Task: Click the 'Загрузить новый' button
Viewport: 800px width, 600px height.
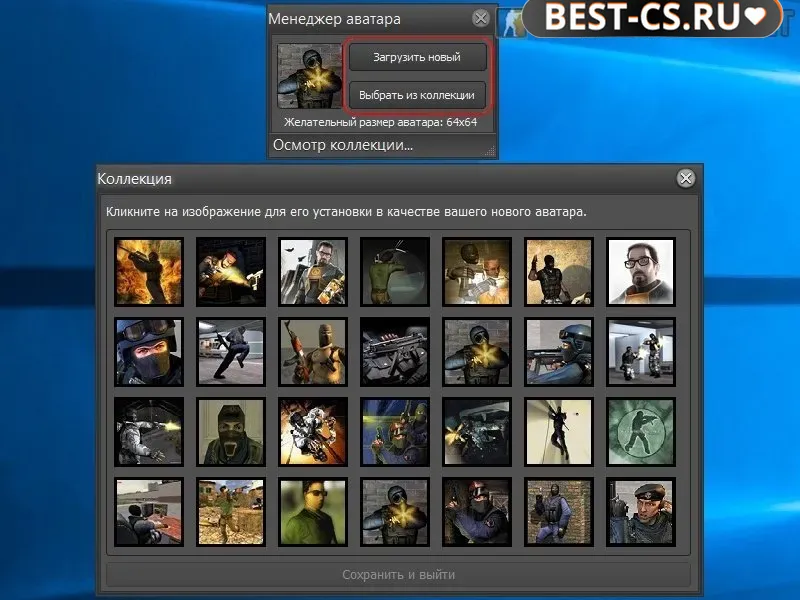Action: click(417, 57)
